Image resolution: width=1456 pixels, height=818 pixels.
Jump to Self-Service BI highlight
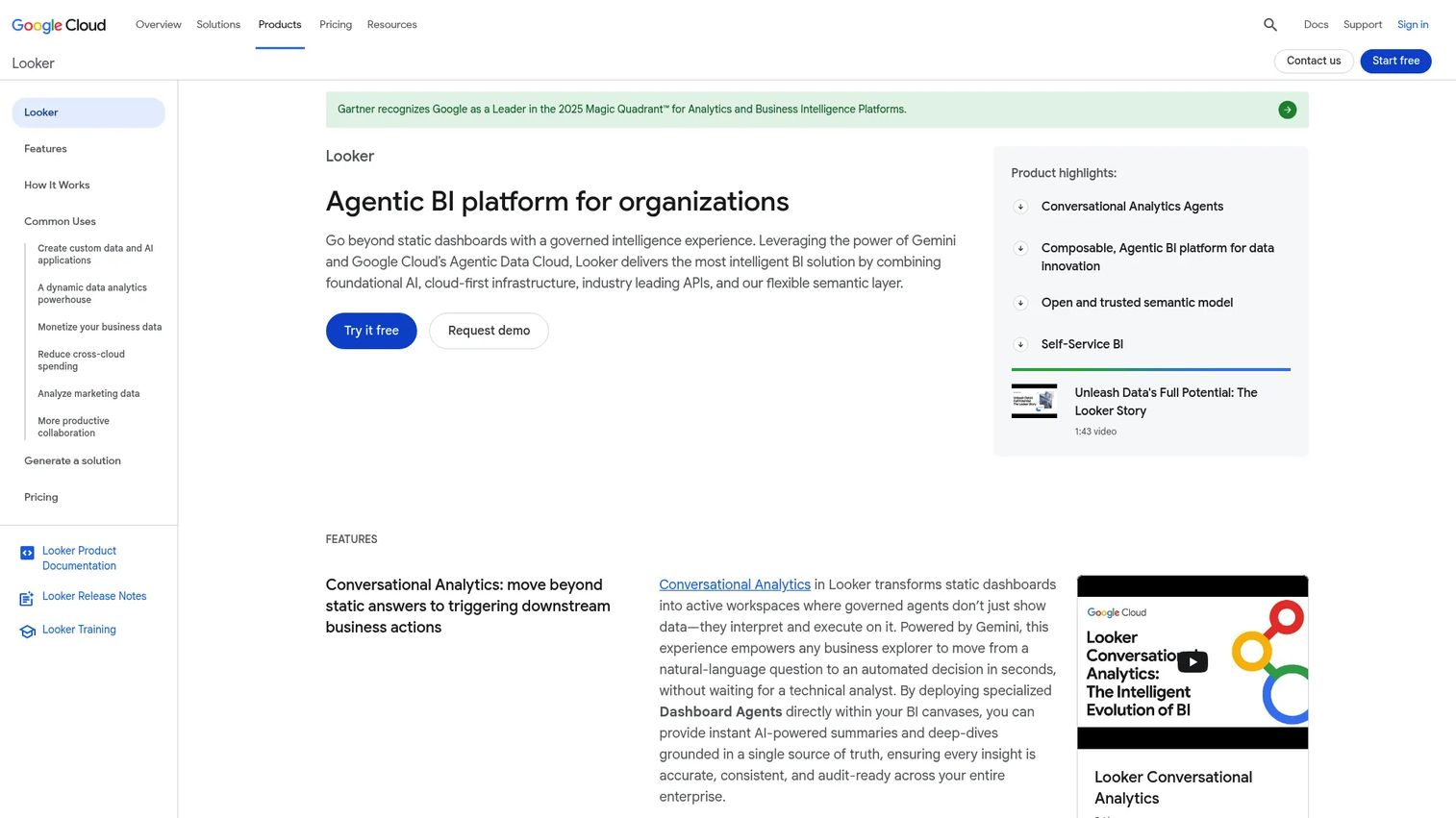coord(1082,344)
